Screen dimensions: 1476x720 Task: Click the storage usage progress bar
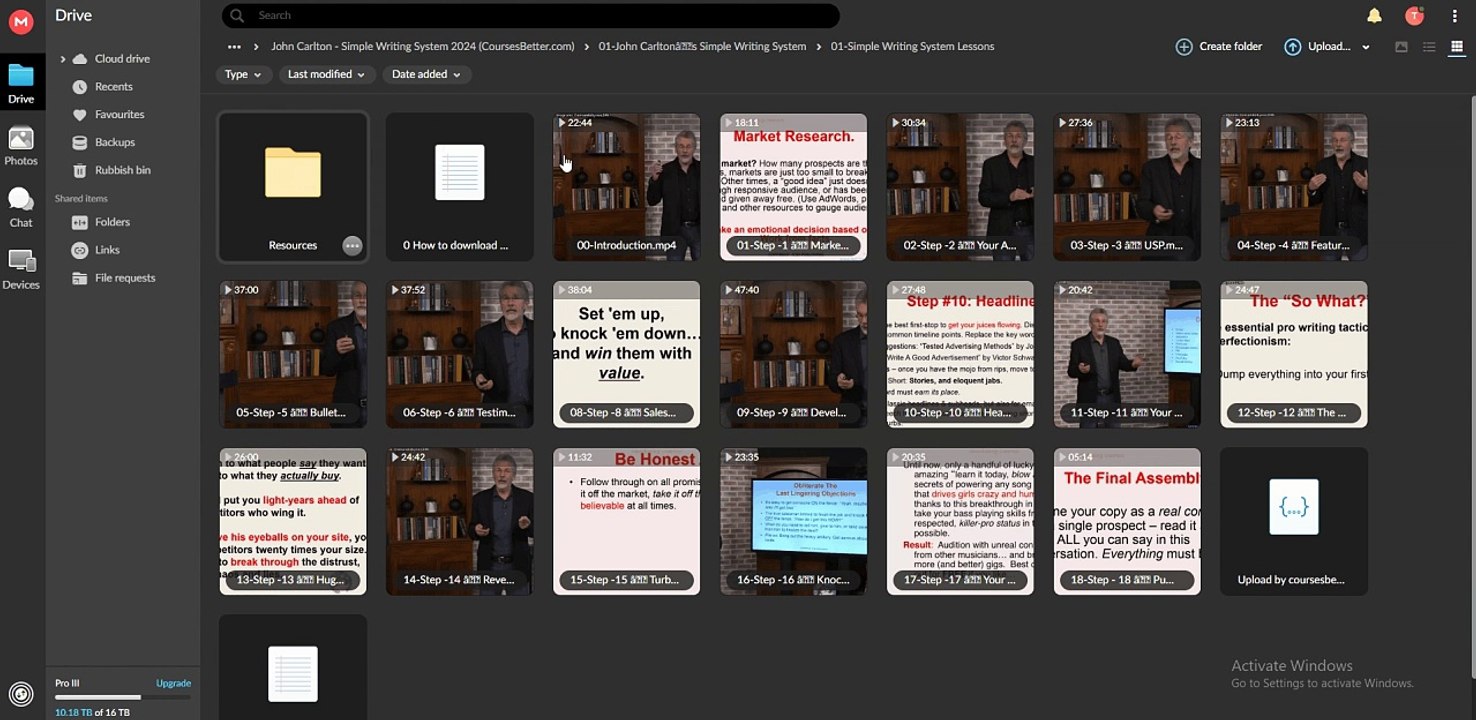tap(122, 697)
